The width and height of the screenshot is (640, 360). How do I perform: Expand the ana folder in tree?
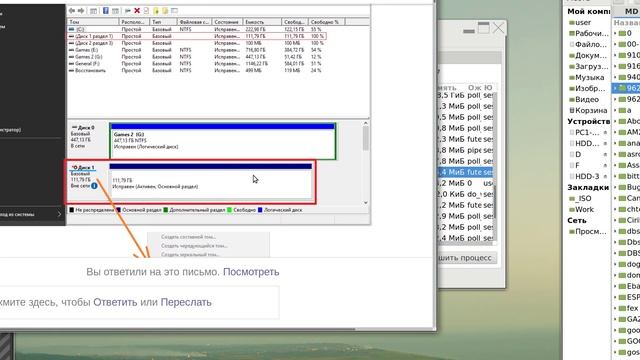tap(615, 144)
